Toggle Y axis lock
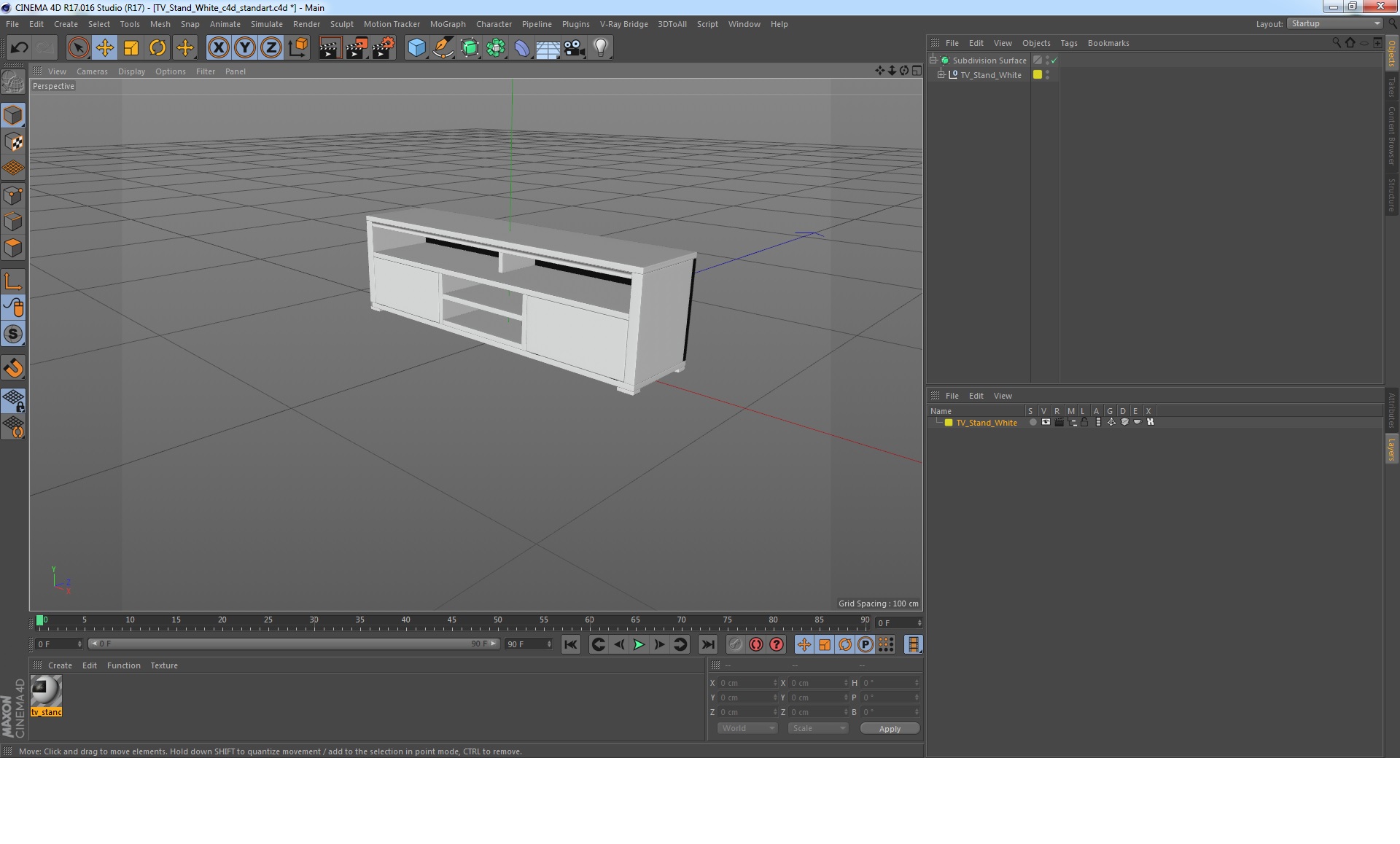This screenshot has width=1400, height=844. pyautogui.click(x=245, y=48)
